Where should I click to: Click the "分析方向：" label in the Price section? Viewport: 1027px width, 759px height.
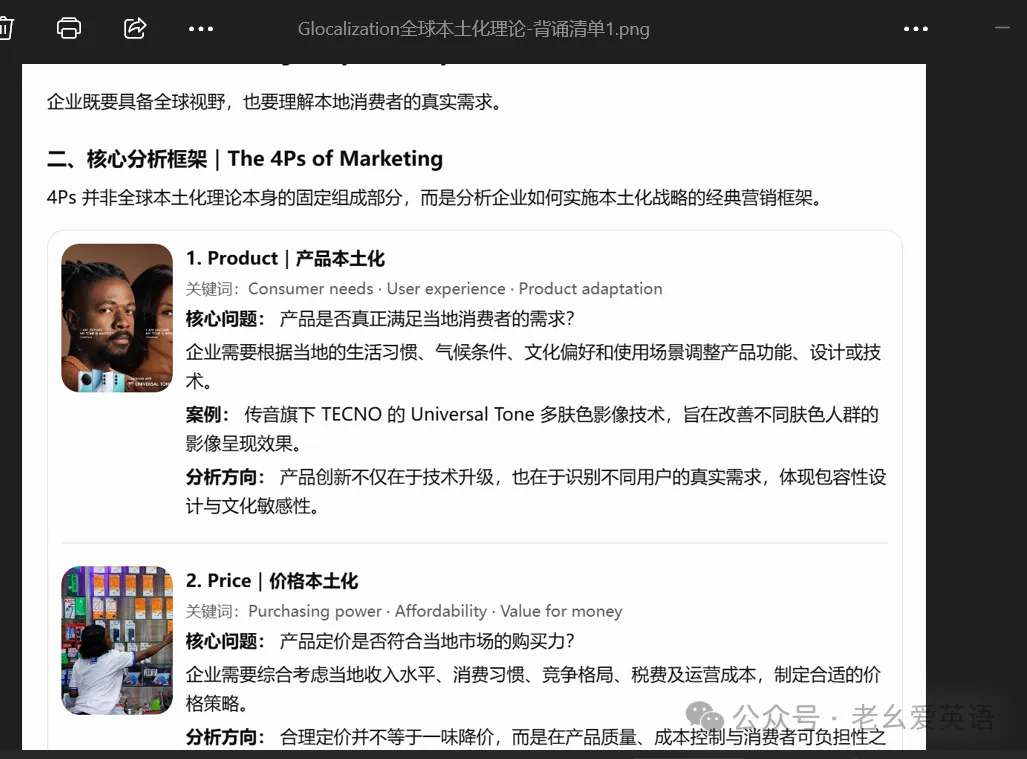coord(225,737)
